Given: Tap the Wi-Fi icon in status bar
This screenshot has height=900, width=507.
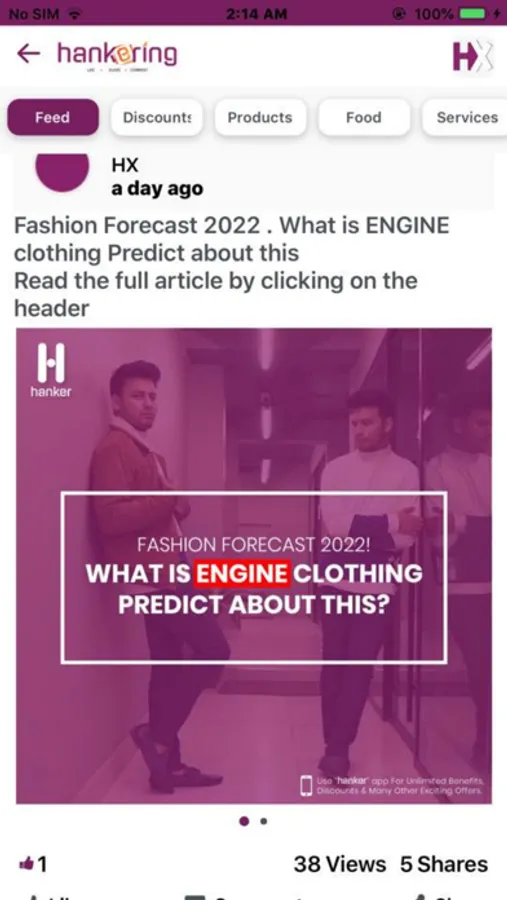Looking at the screenshot, I should pyautogui.click(x=73, y=14).
